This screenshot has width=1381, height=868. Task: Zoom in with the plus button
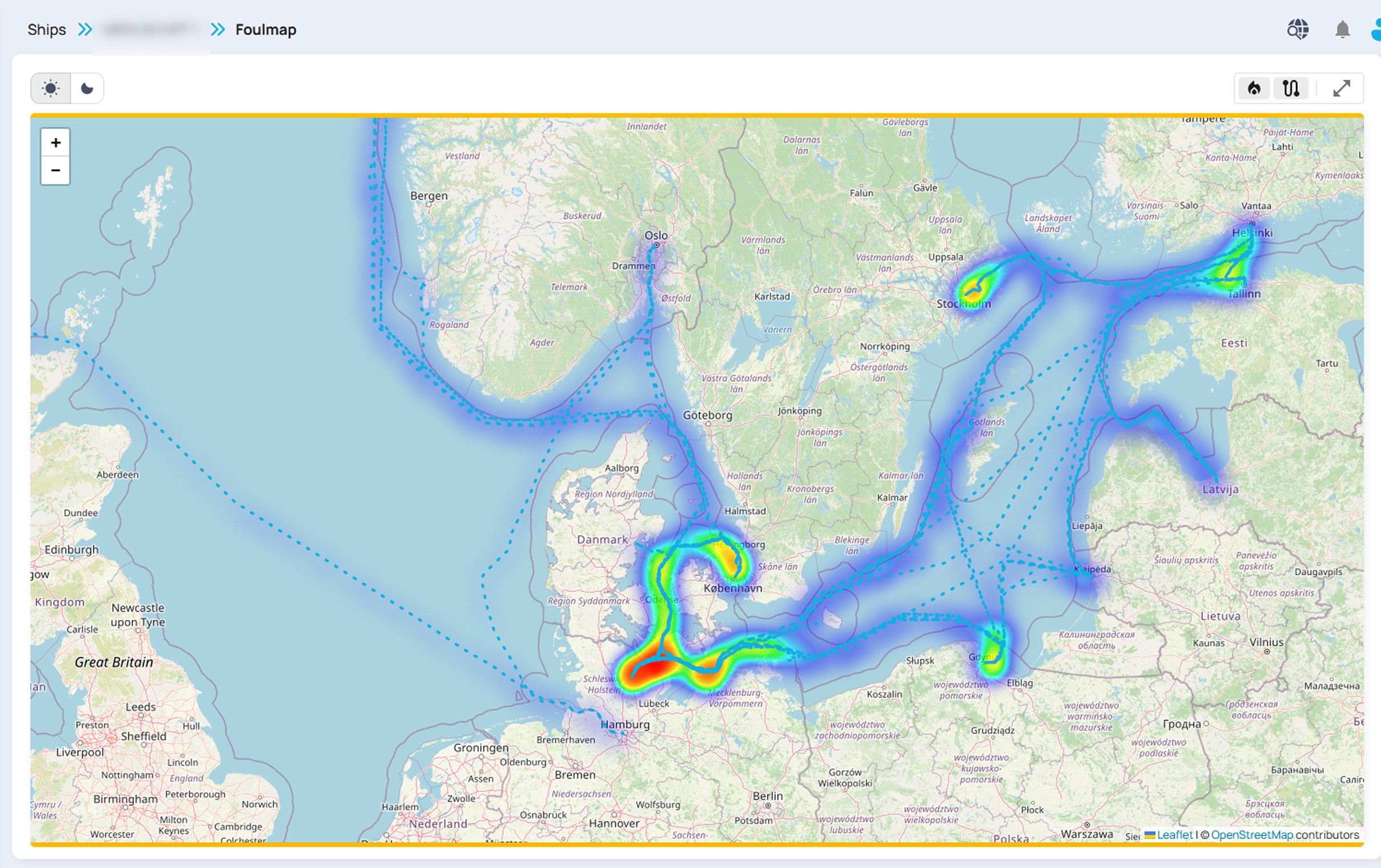point(56,143)
